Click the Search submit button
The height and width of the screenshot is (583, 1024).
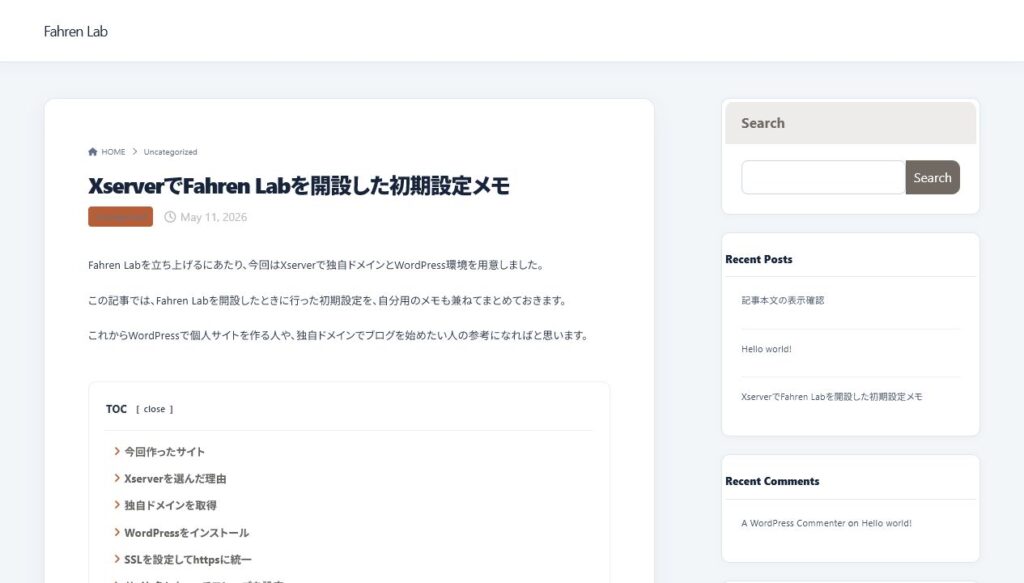click(933, 178)
